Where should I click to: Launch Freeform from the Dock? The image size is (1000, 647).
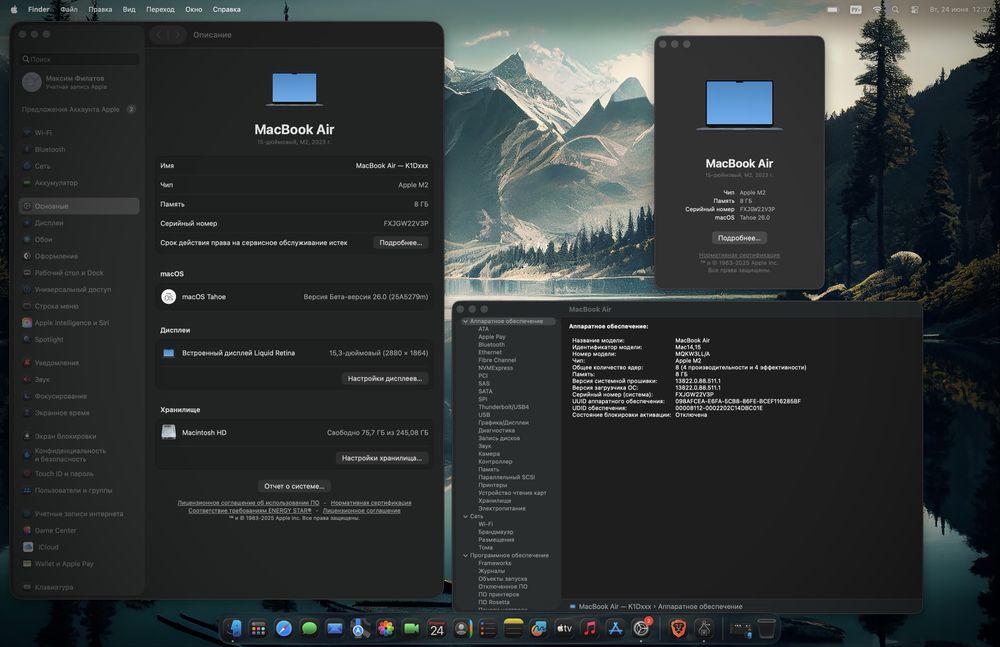pyautogui.click(x=539, y=628)
